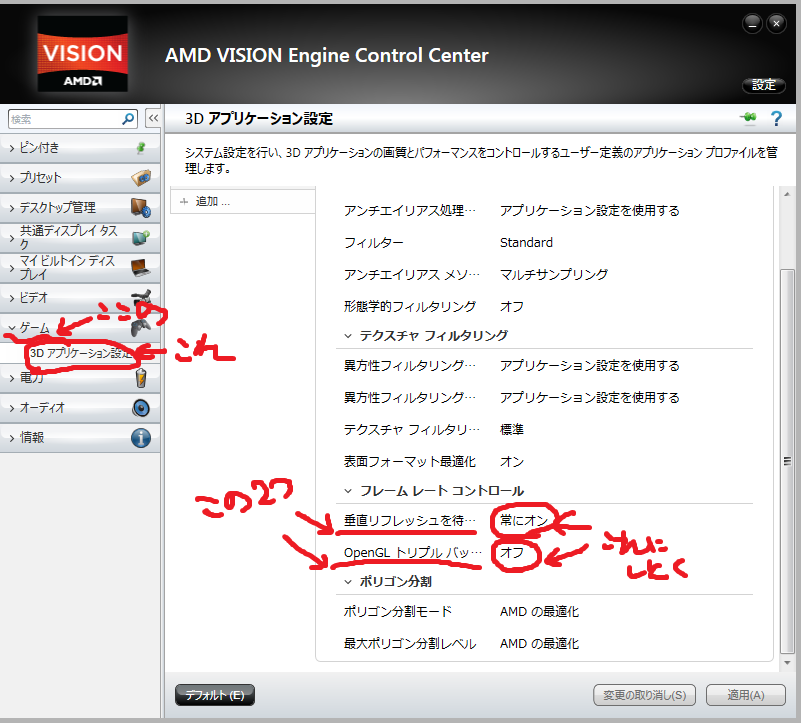
Task: Click the 表面フォーマット最適化 label
Action: click(x=410, y=462)
